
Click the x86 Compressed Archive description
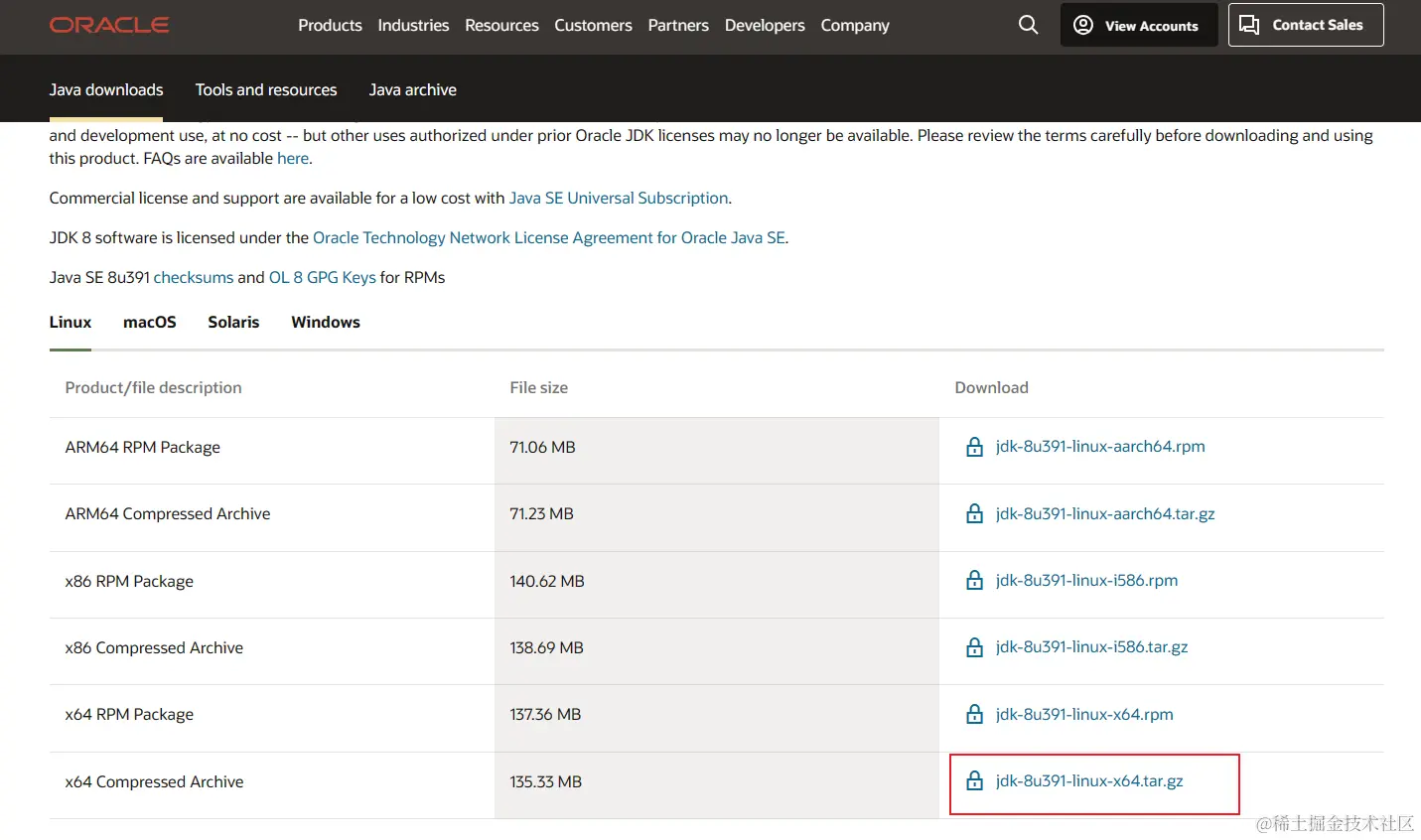tap(154, 647)
